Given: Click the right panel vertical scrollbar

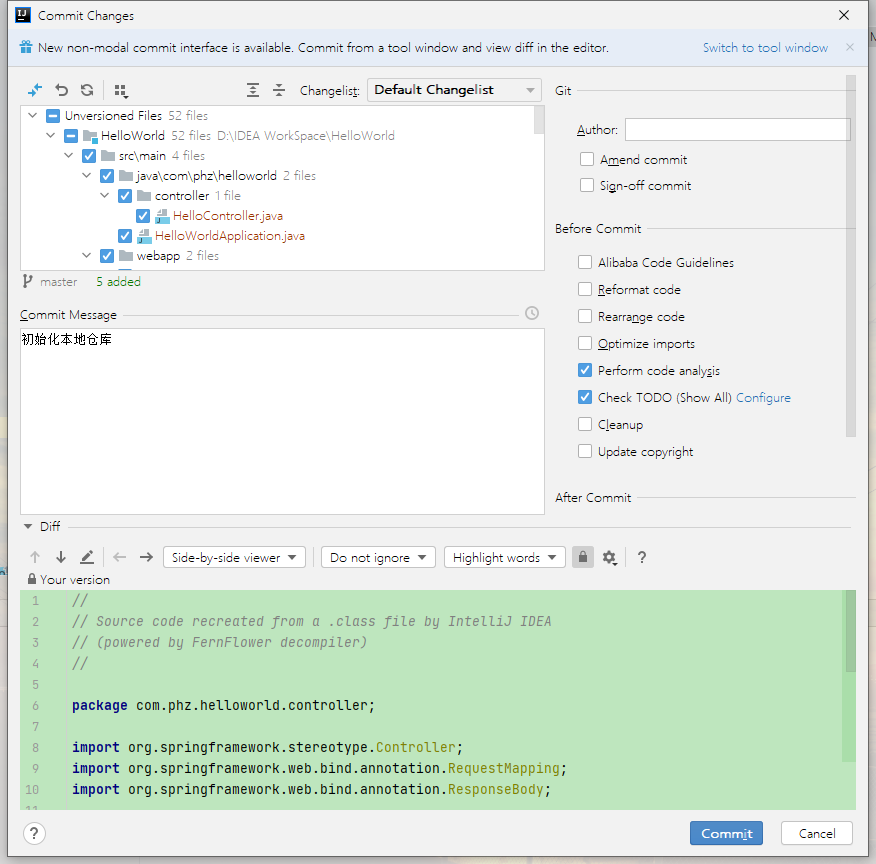Looking at the screenshot, I should tap(850, 256).
